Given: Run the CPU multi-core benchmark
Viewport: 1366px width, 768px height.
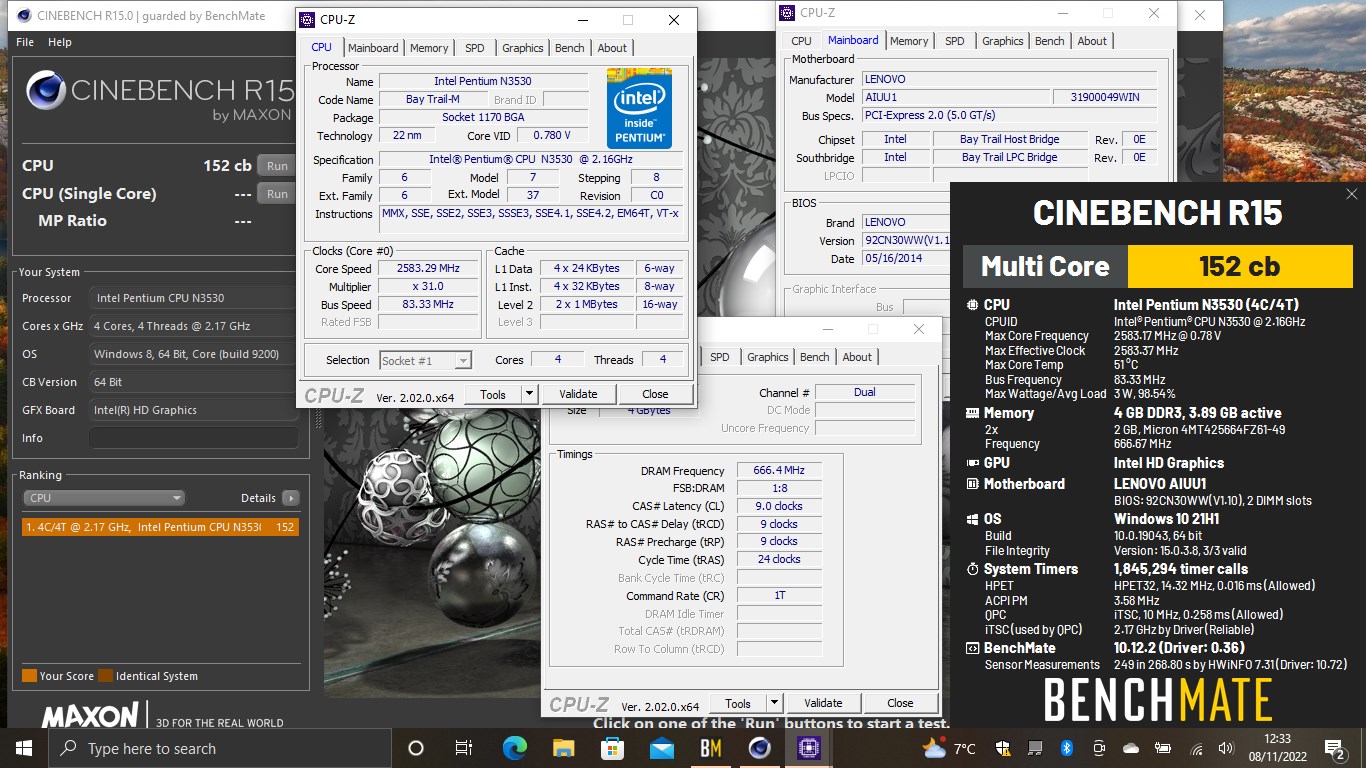Looking at the screenshot, I should [x=277, y=166].
